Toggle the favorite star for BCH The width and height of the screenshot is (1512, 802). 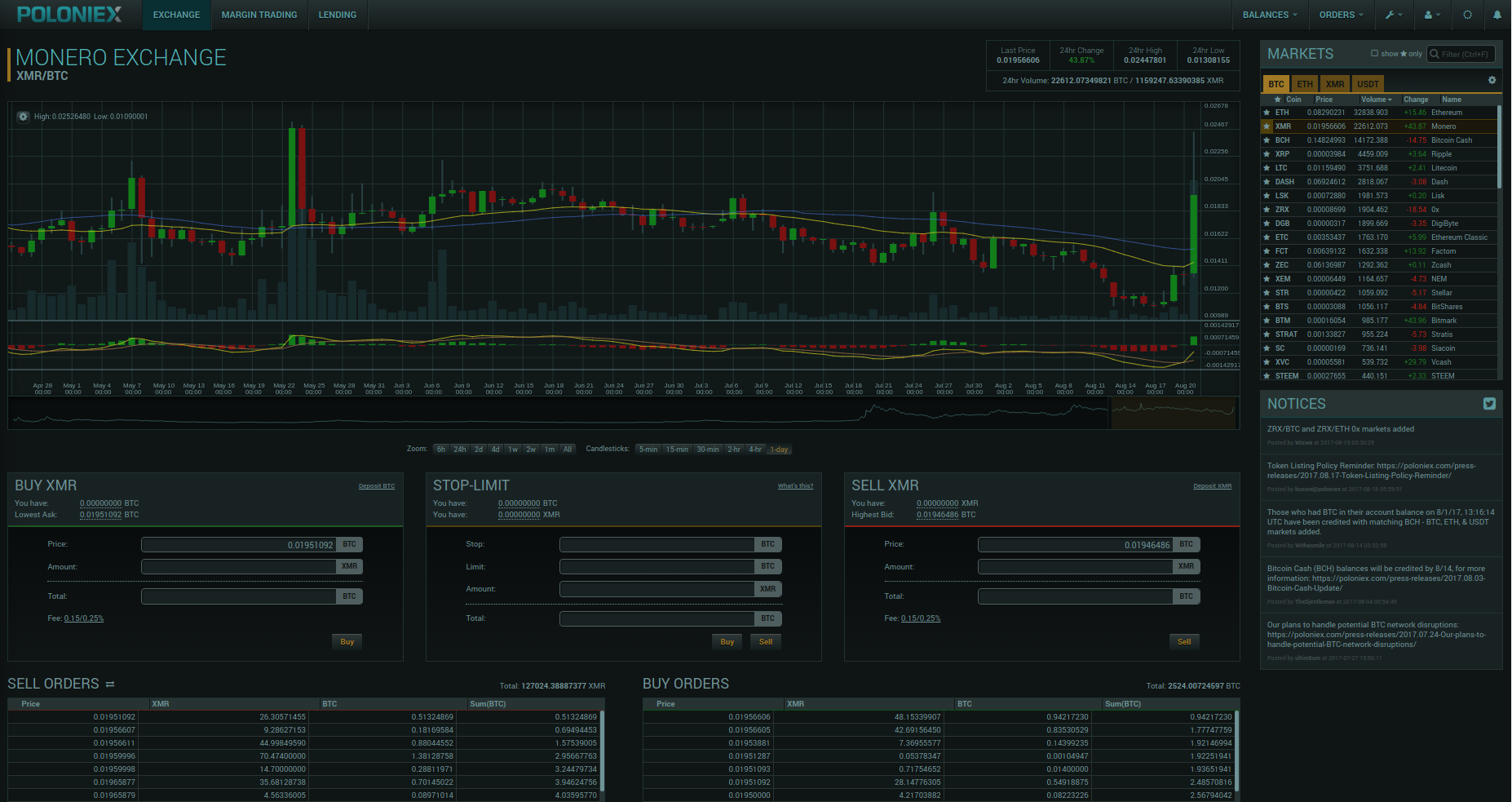click(x=1267, y=140)
